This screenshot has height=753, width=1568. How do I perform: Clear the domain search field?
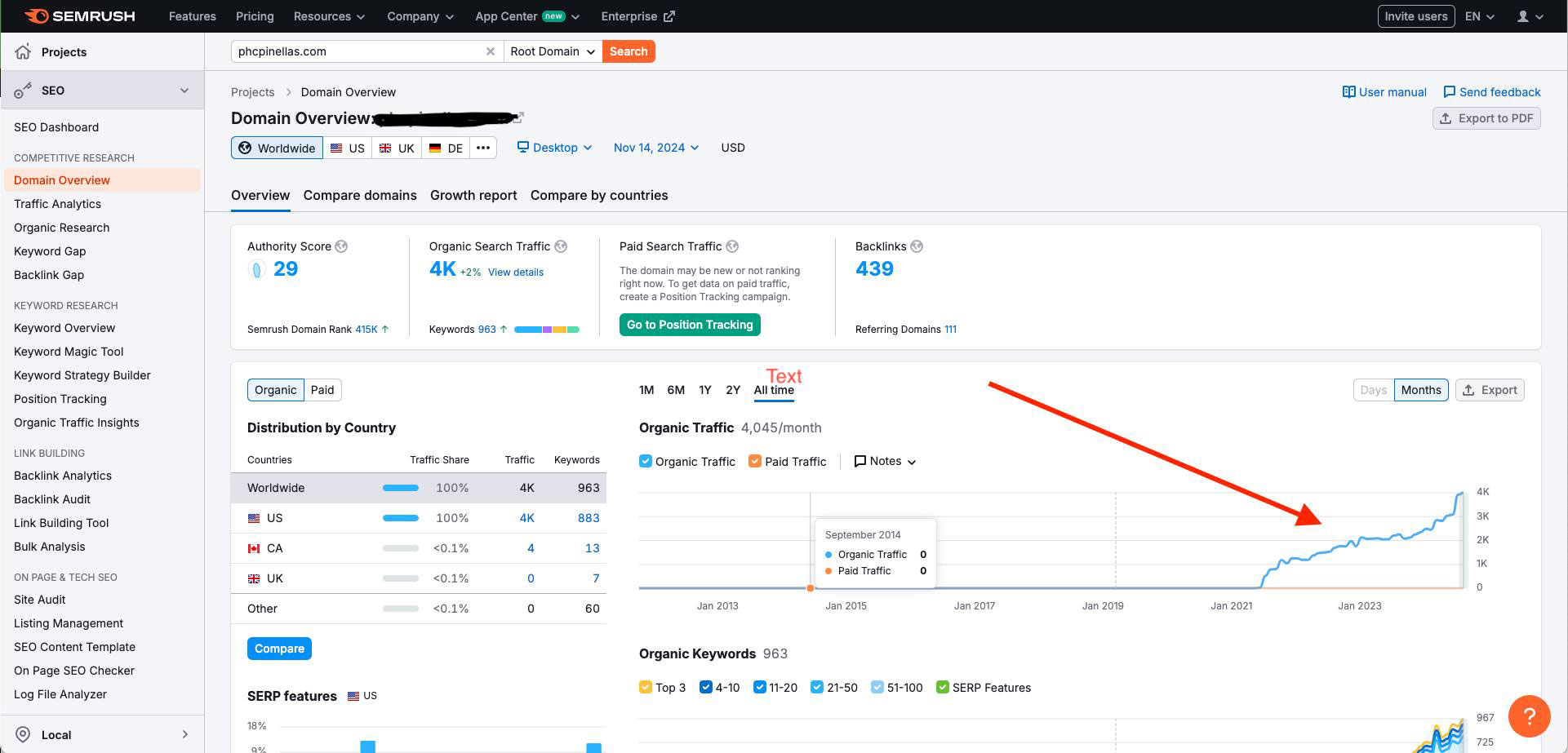491,51
